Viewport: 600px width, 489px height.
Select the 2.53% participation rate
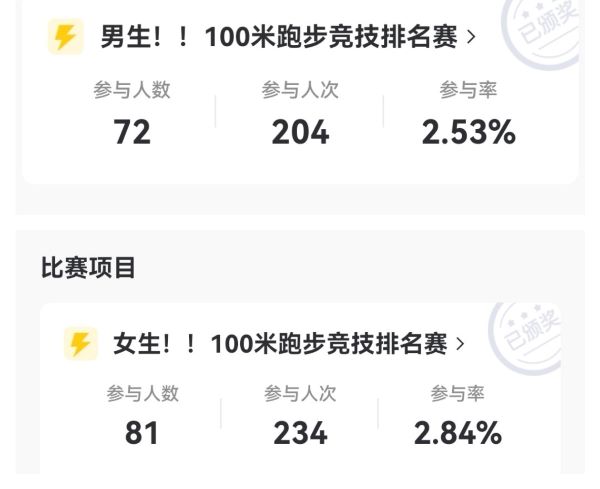click(x=468, y=131)
